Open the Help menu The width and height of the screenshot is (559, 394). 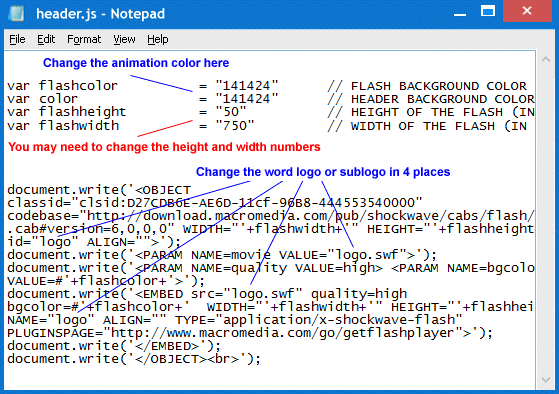158,39
